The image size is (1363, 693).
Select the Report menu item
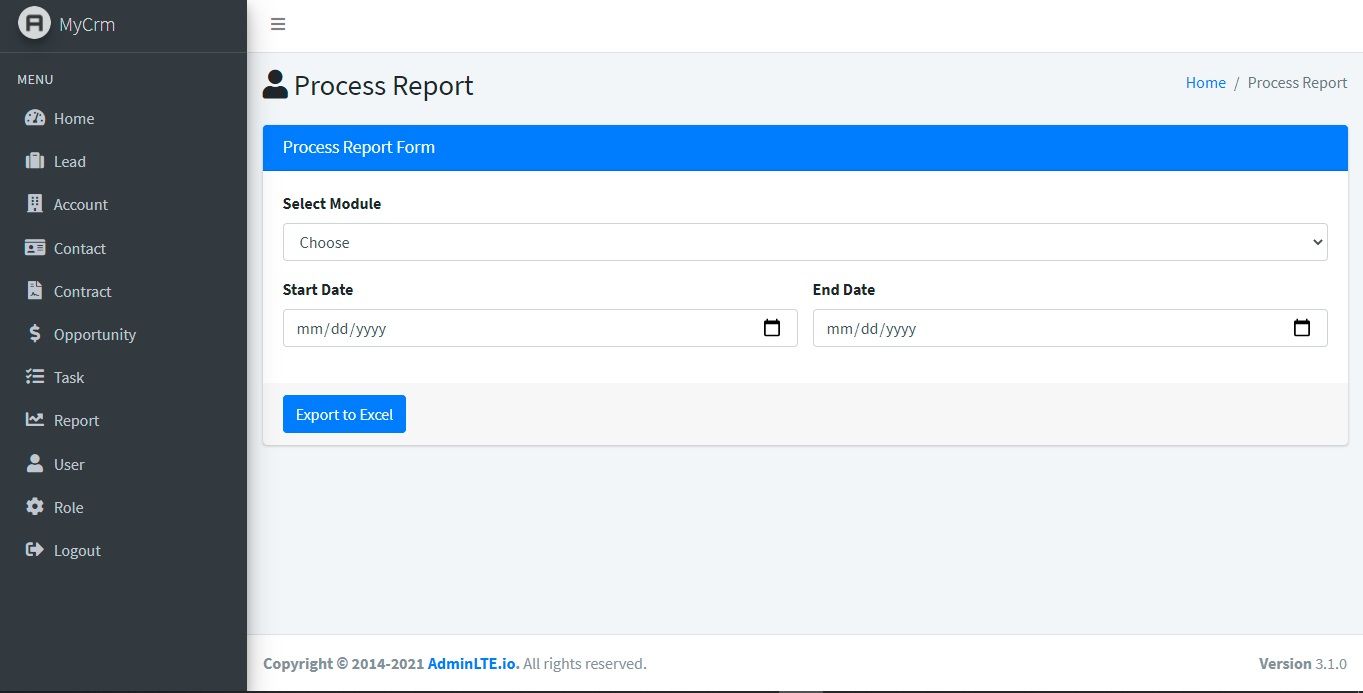click(x=123, y=420)
